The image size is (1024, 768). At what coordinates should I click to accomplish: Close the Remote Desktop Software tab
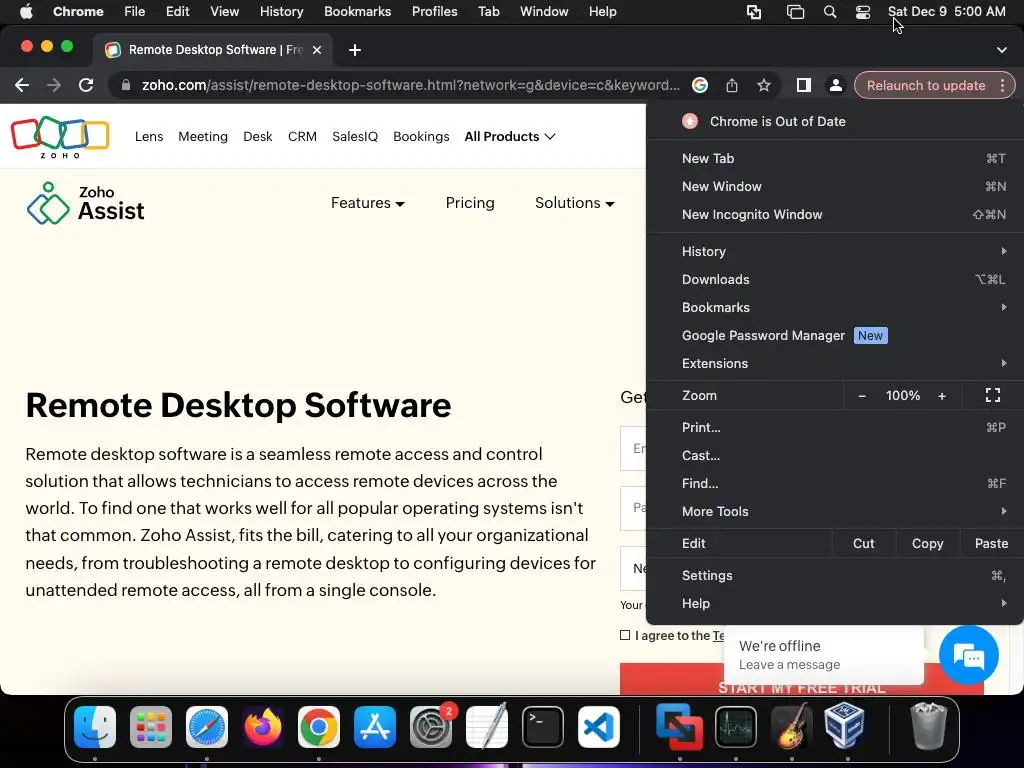tap(317, 50)
